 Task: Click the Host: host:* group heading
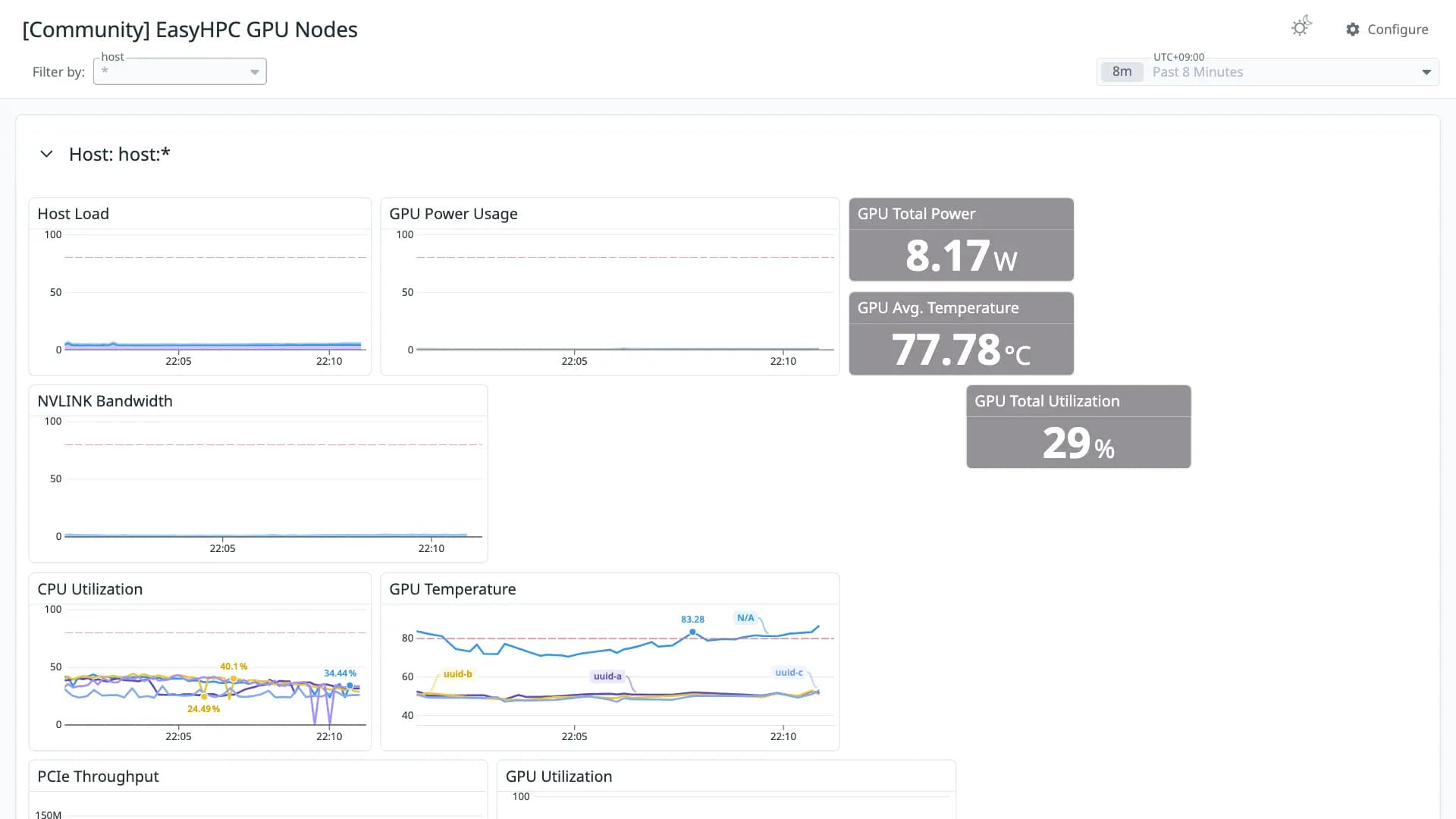pyautogui.click(x=119, y=154)
